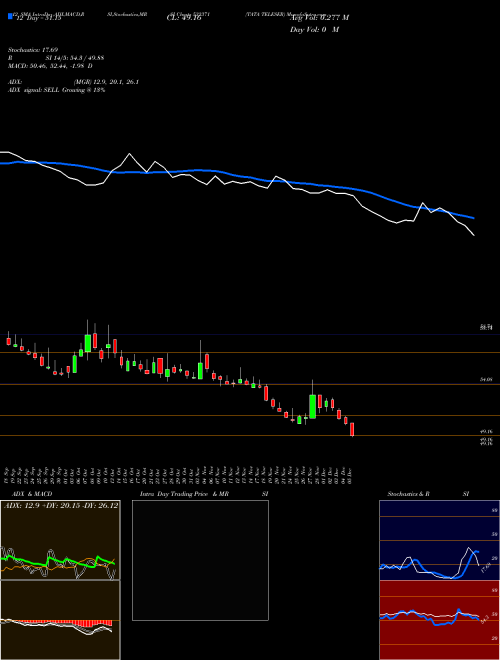Click the ADX & MACD panel title
The width and height of the screenshot is (500, 660).
click(x=32, y=494)
